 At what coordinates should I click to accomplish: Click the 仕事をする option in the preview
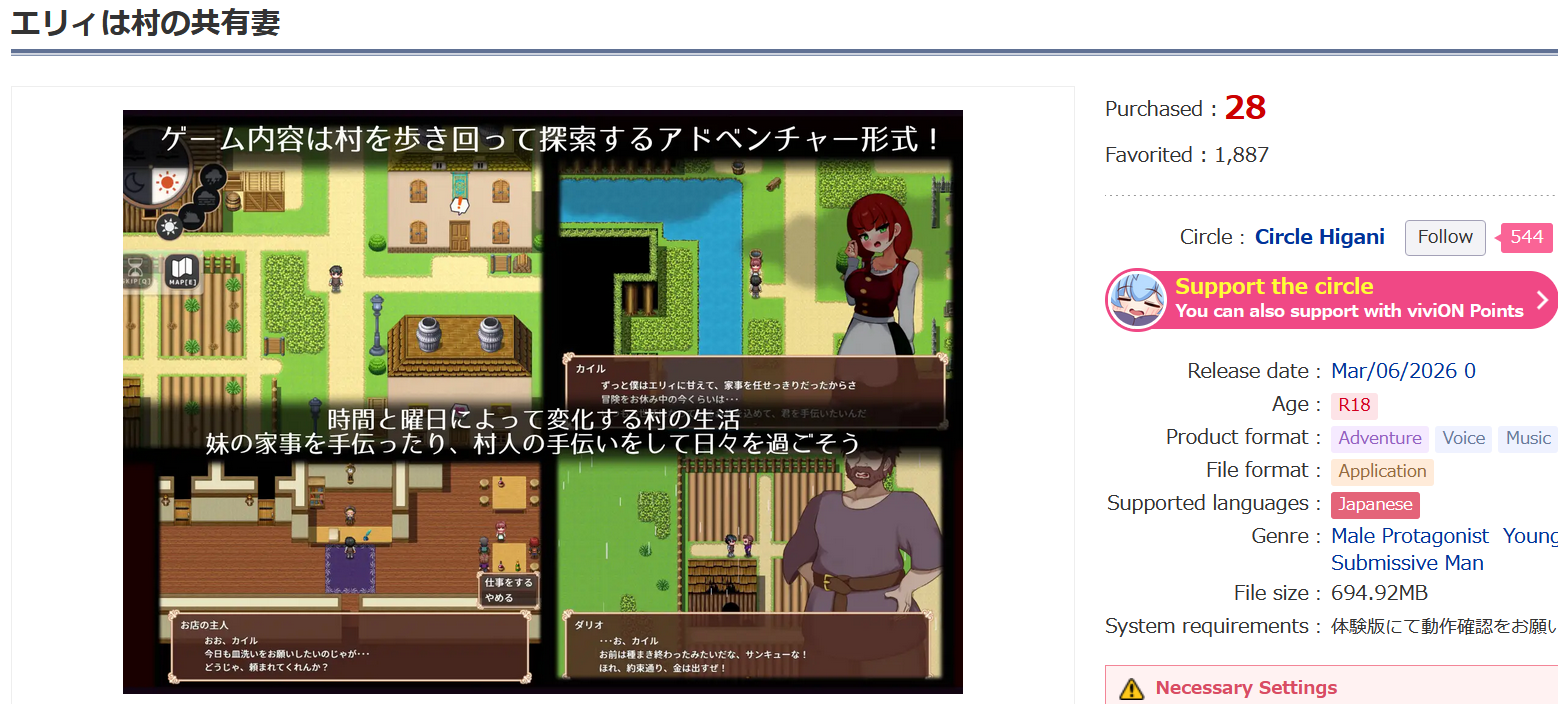pyautogui.click(x=508, y=582)
